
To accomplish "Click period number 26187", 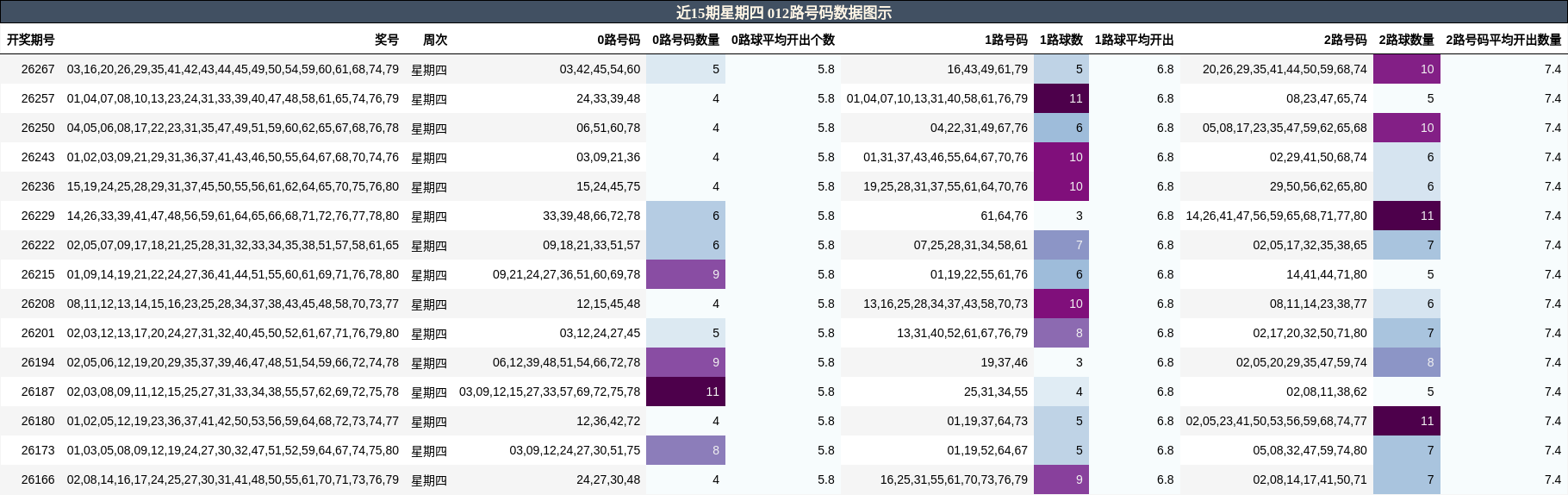I will coord(38,392).
